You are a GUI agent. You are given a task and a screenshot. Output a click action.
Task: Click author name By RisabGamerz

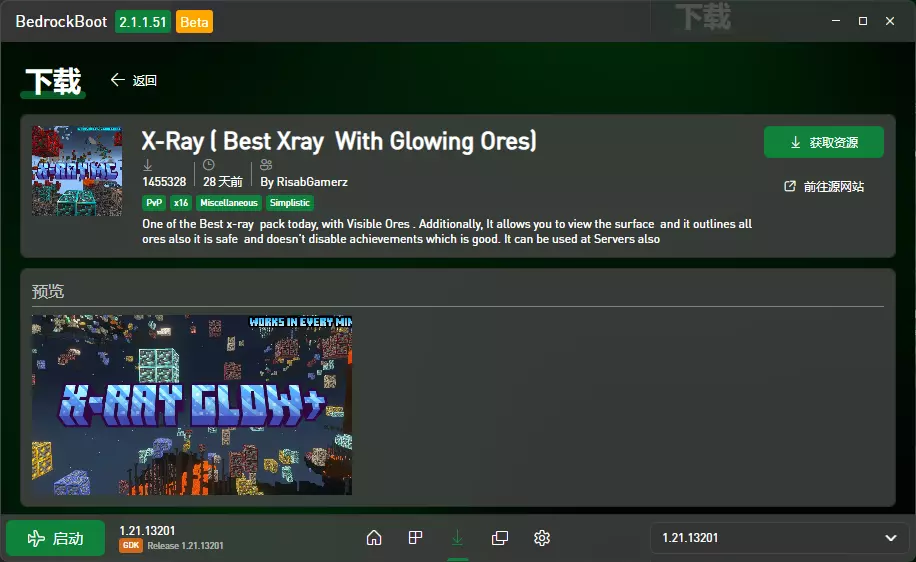pos(304,182)
